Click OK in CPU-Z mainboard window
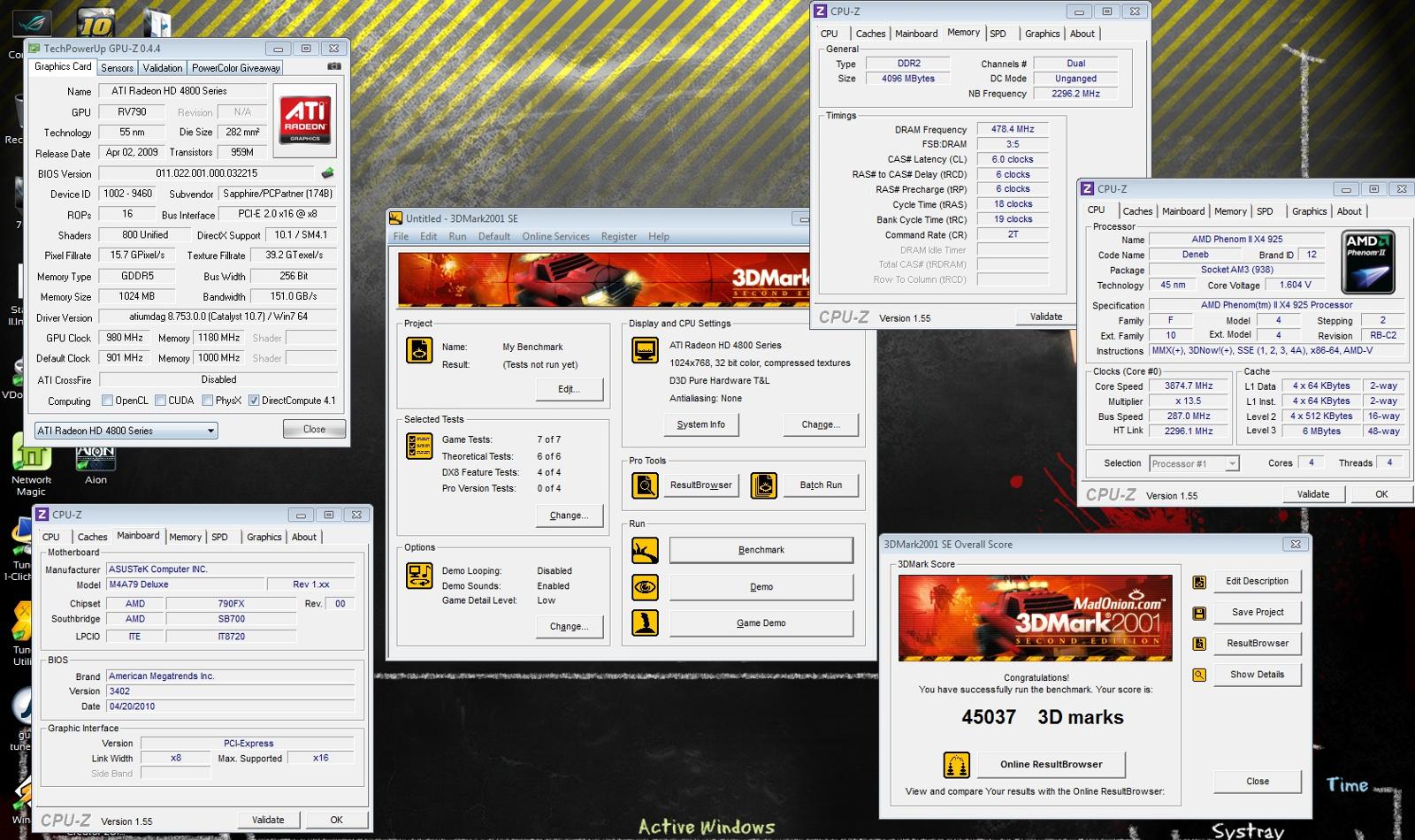This screenshot has height=840, width=1415. click(x=336, y=820)
